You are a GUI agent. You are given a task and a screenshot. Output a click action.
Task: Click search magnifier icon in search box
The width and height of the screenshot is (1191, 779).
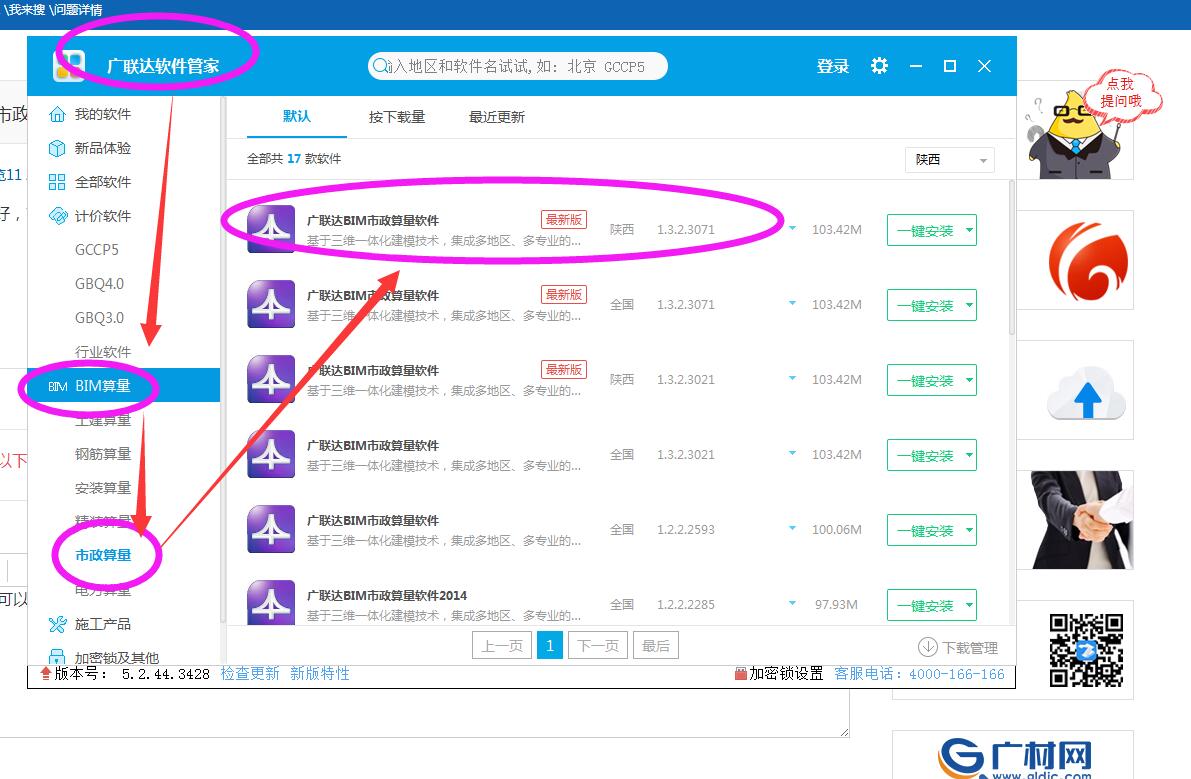pos(379,66)
